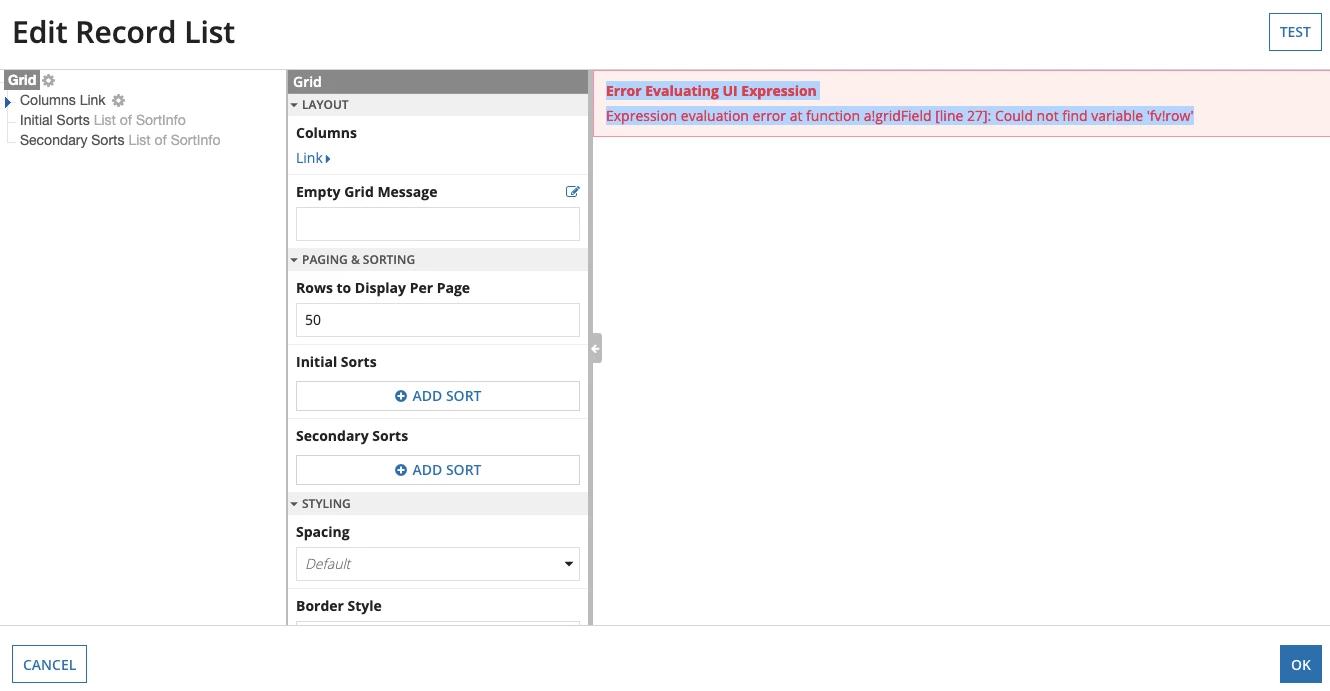Click the Error Evaluating UI Expression heading
The image size is (1330, 691).
pos(711,91)
